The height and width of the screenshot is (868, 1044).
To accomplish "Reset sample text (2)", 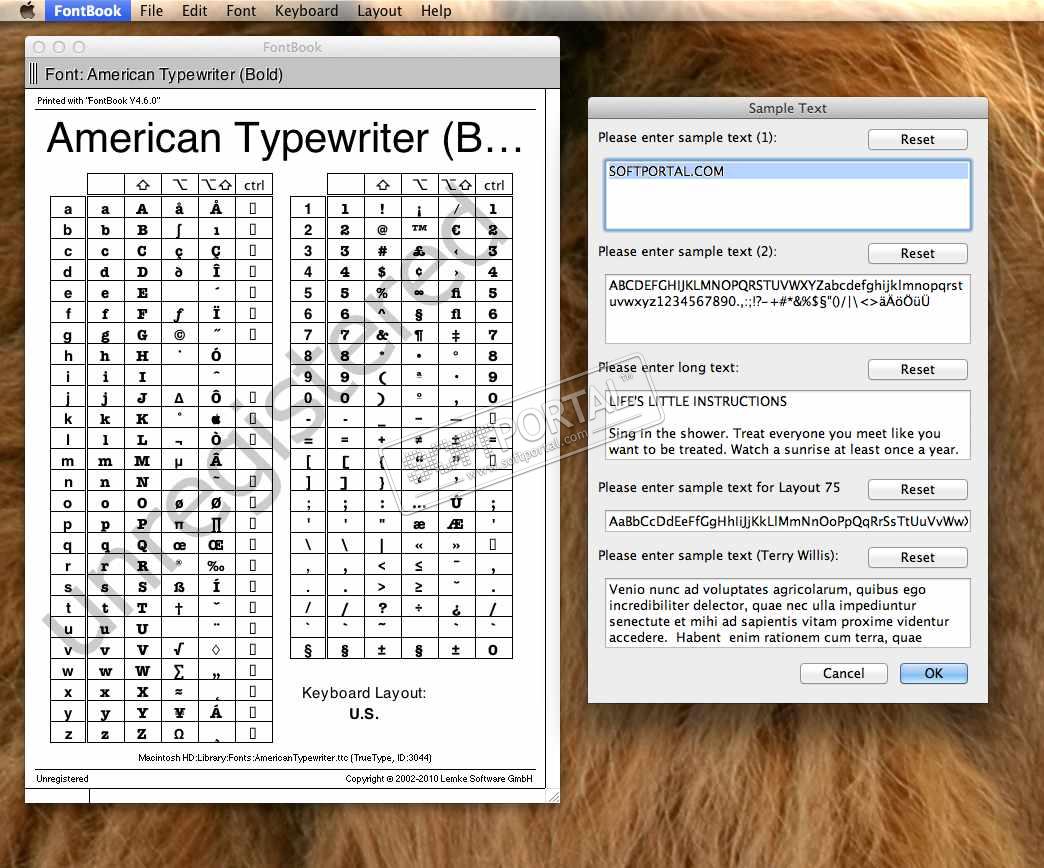I will click(917, 253).
